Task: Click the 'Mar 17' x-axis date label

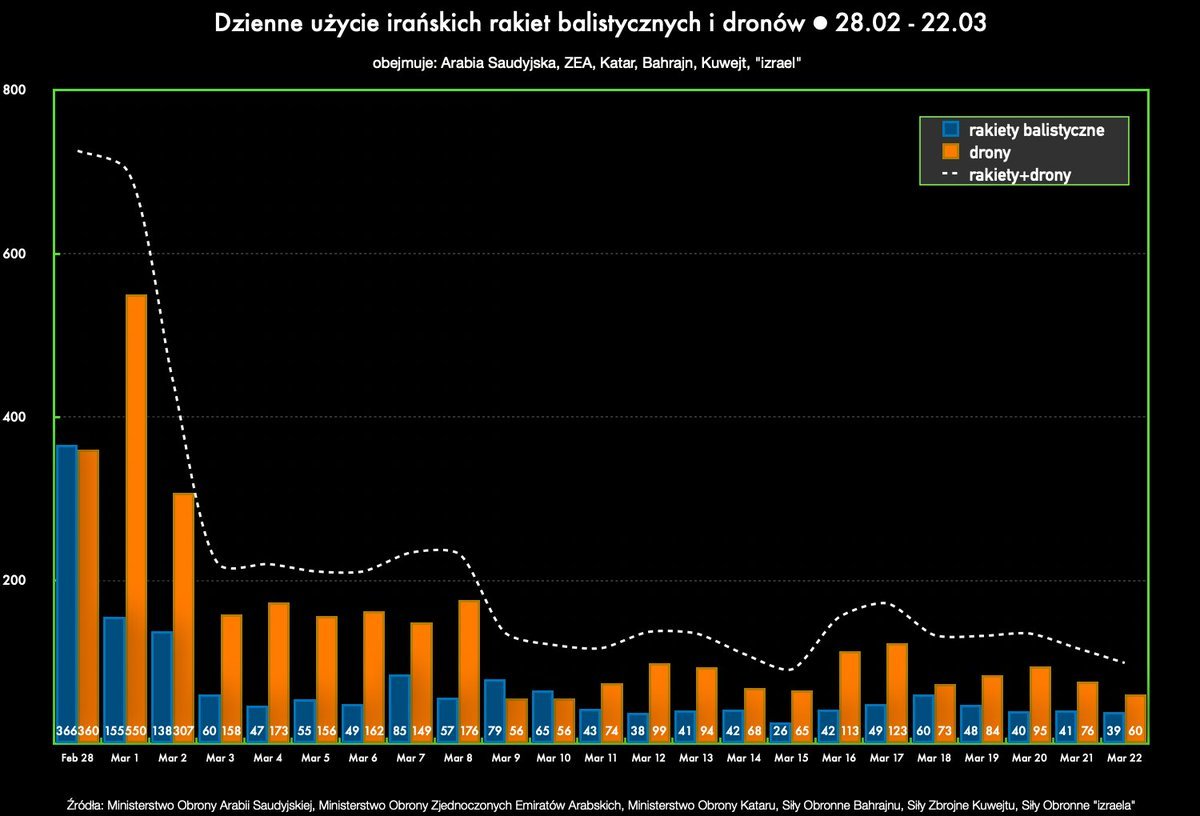Action: click(x=887, y=759)
